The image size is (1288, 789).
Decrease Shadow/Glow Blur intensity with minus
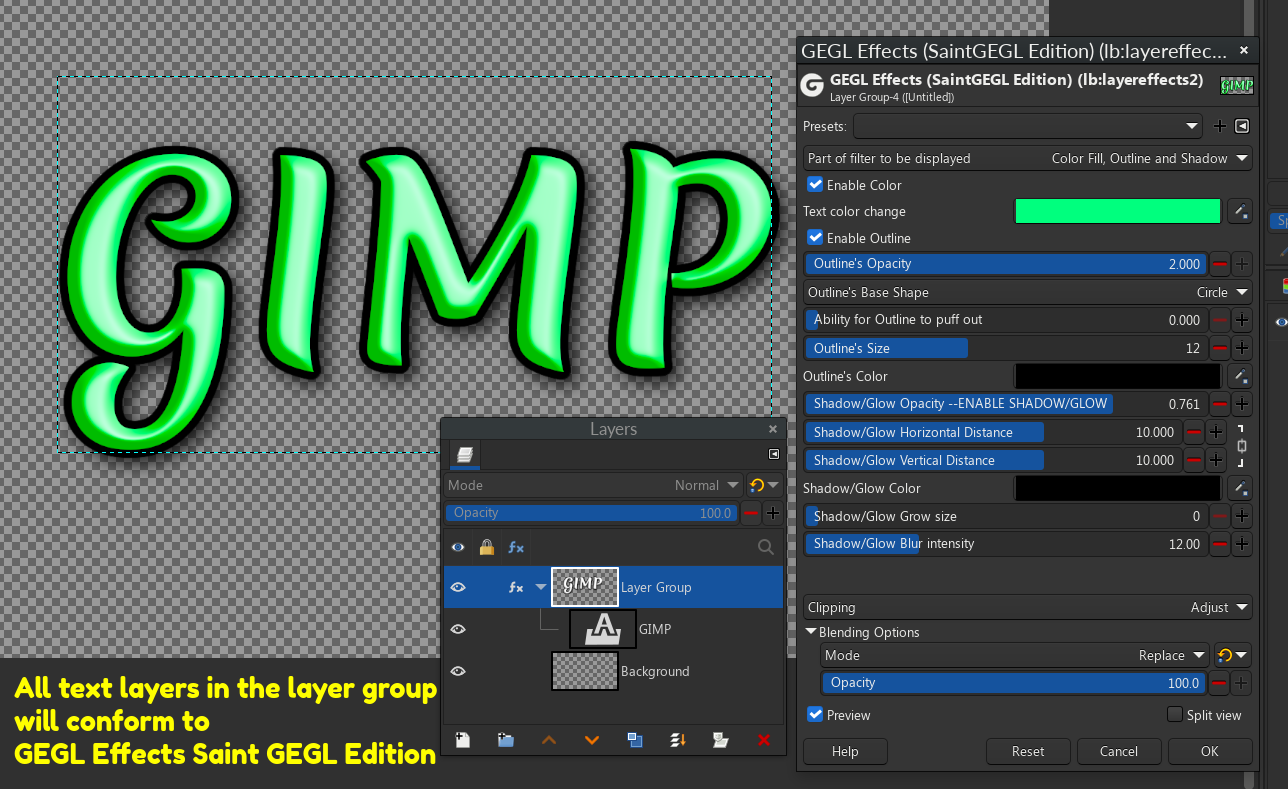tap(1220, 544)
